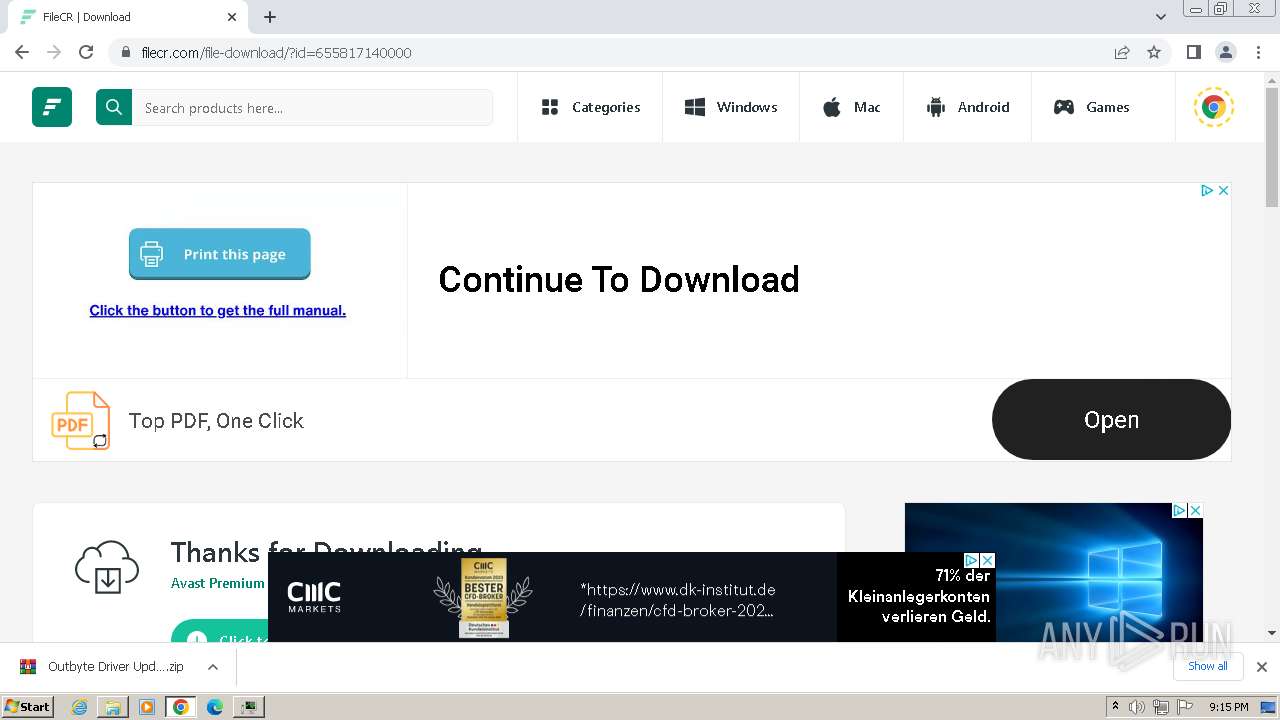Click the dk-institut.de ad link text
Viewport: 1280px width, 720px height.
point(677,600)
